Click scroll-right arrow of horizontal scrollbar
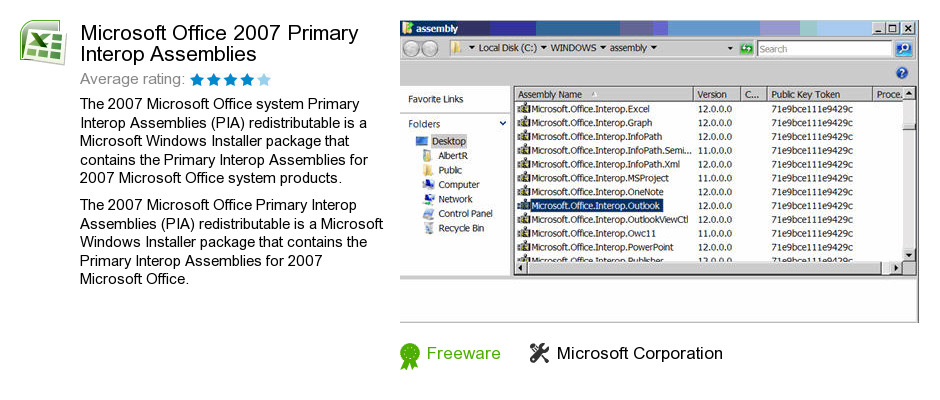Image resolution: width=940 pixels, height=400 pixels. pos(897,267)
